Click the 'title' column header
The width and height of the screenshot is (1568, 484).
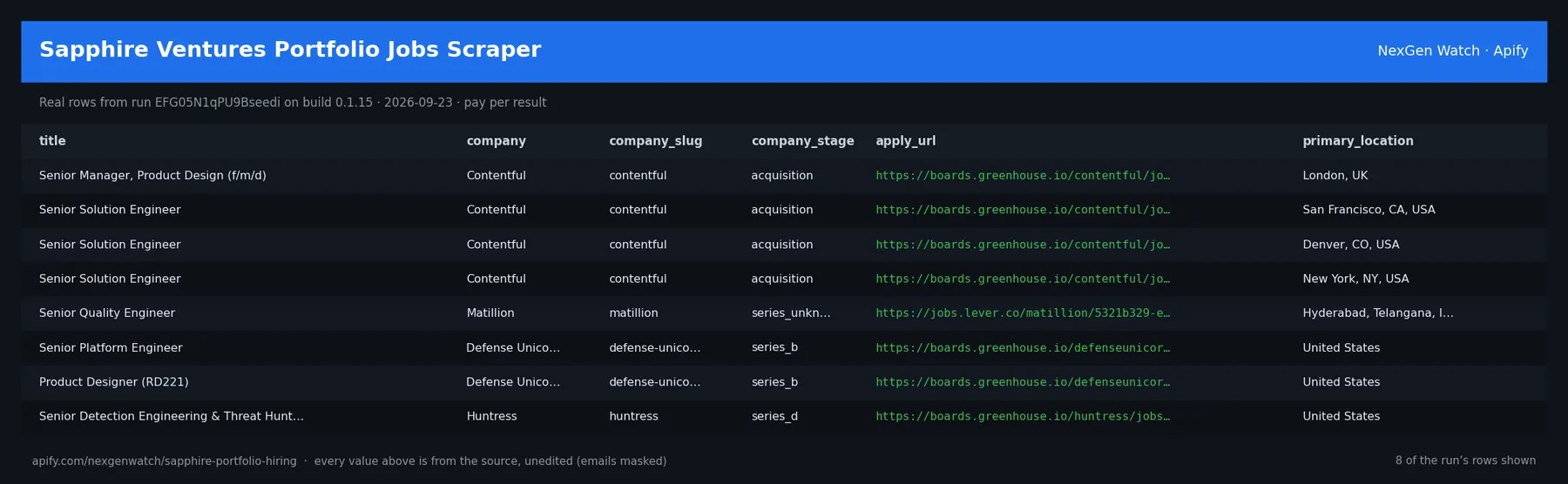tap(52, 141)
